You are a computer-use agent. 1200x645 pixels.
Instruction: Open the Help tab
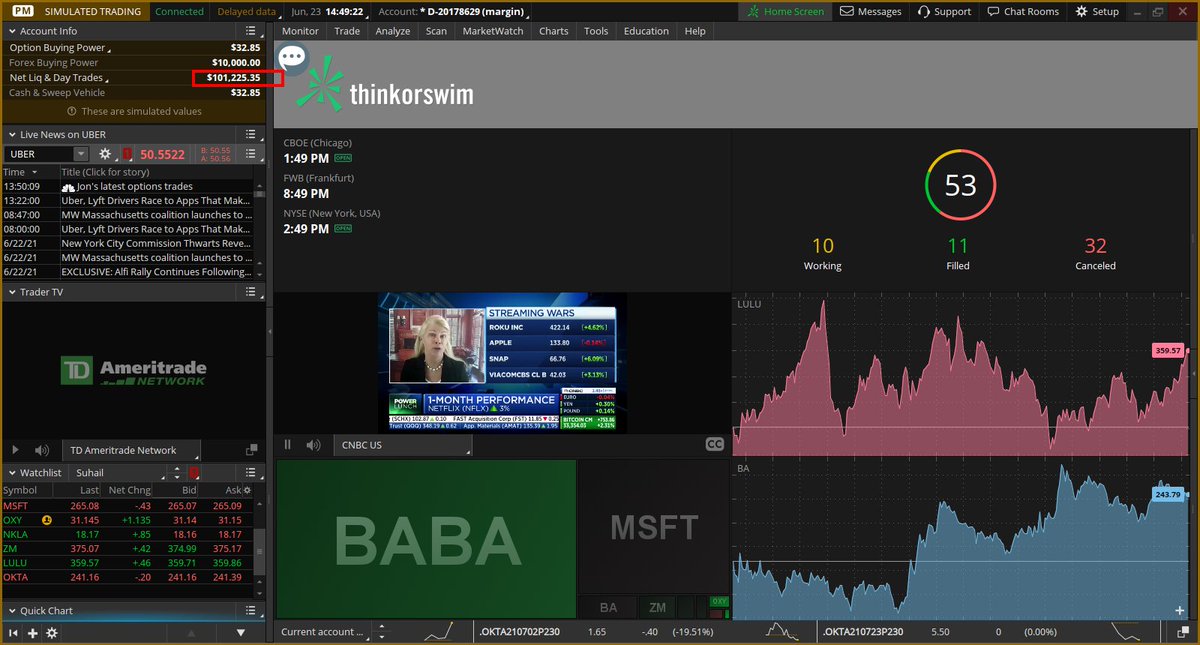(695, 31)
